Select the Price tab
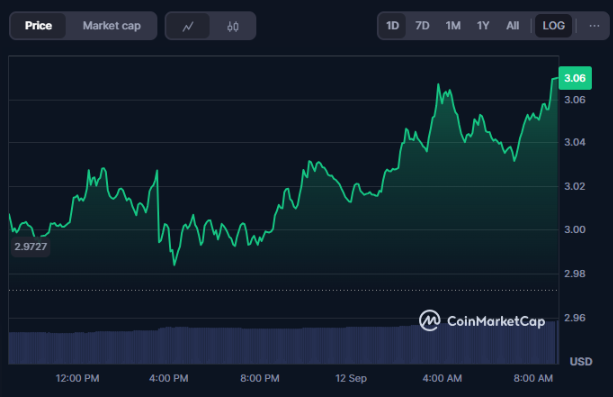Image resolution: width=613 pixels, height=397 pixels. (38, 26)
